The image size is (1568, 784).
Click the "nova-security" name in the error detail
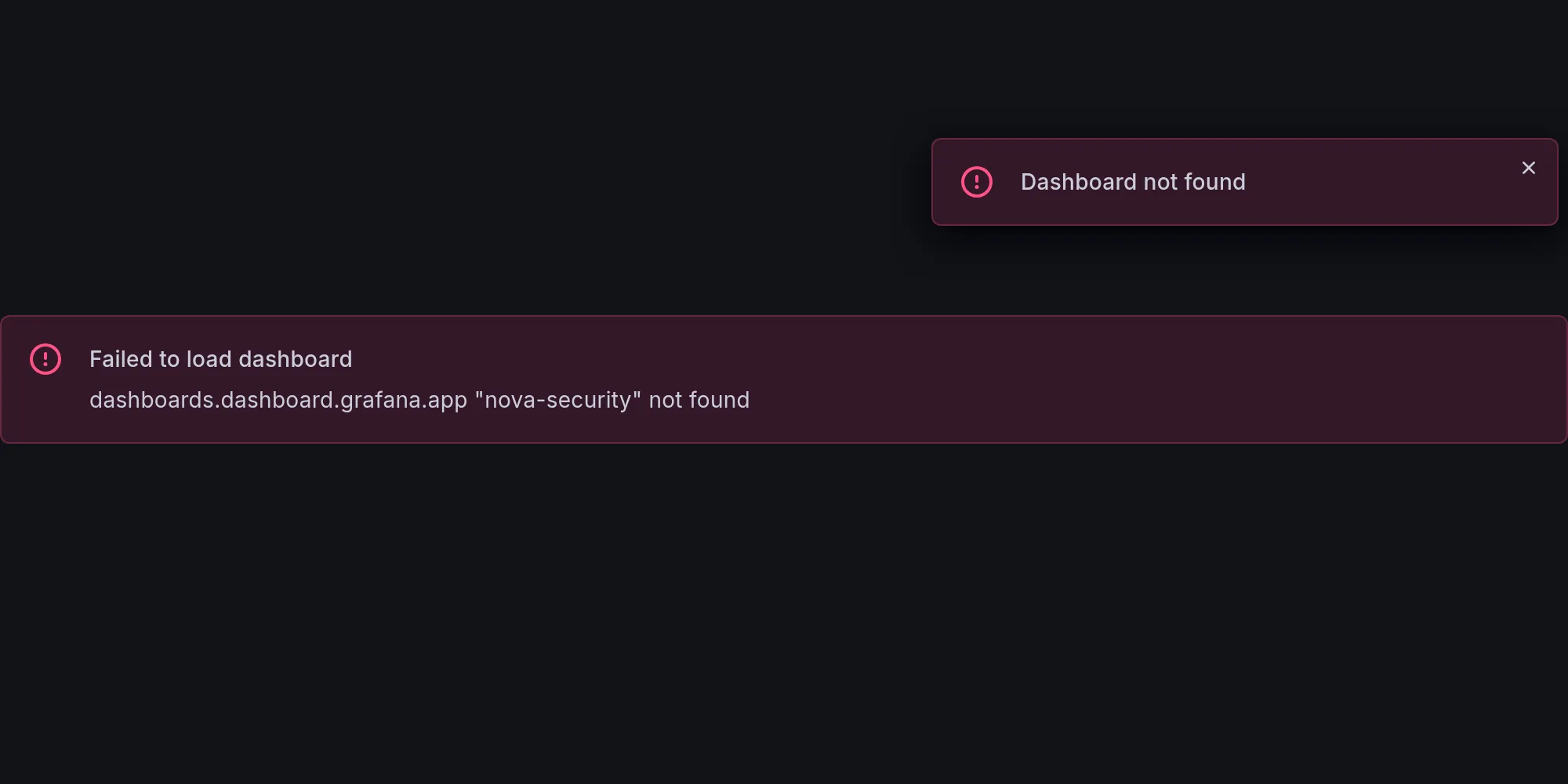pos(557,400)
